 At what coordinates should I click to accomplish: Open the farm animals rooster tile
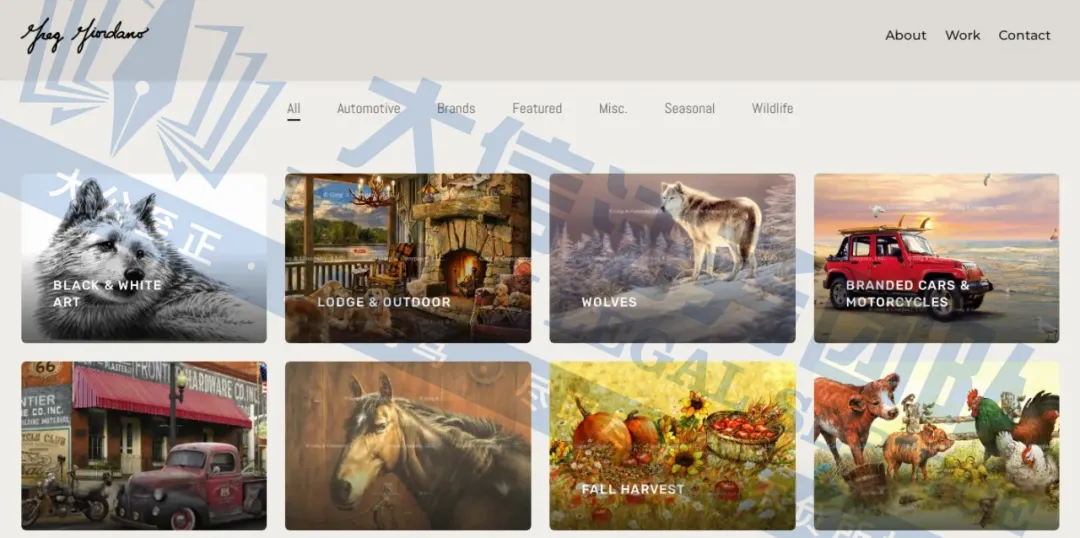pyautogui.click(x=937, y=446)
